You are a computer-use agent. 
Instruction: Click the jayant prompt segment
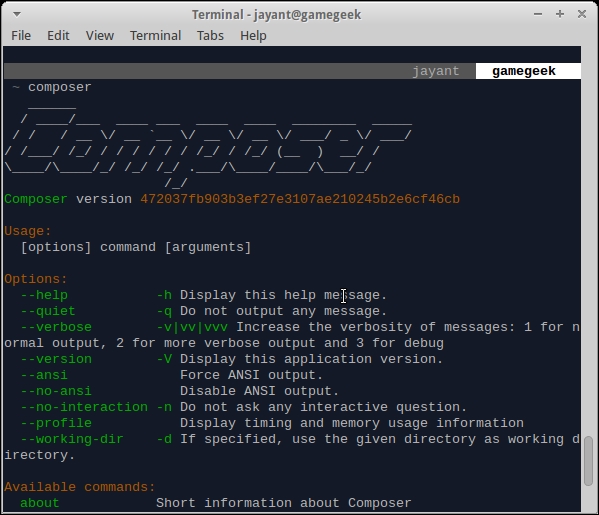click(x=435, y=71)
